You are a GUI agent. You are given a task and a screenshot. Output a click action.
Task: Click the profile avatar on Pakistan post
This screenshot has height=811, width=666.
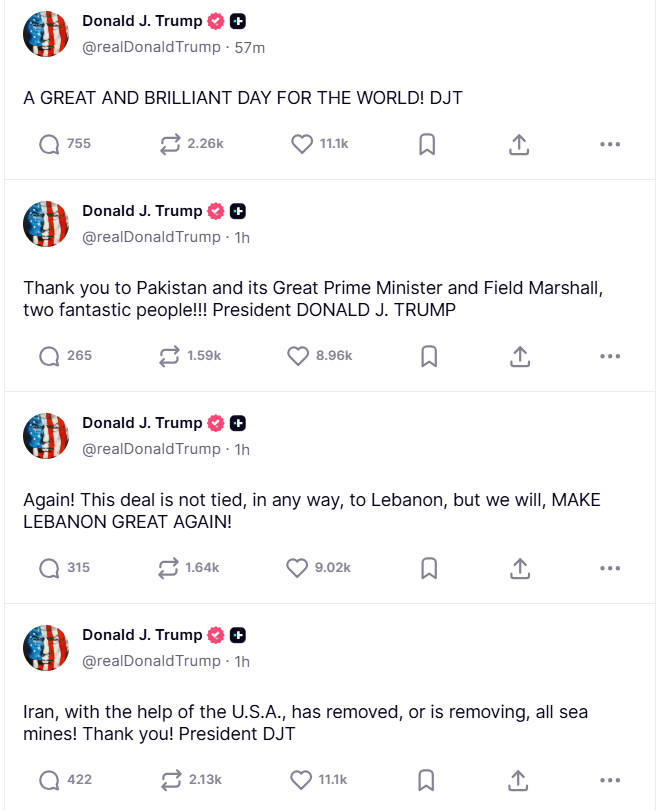[46, 224]
